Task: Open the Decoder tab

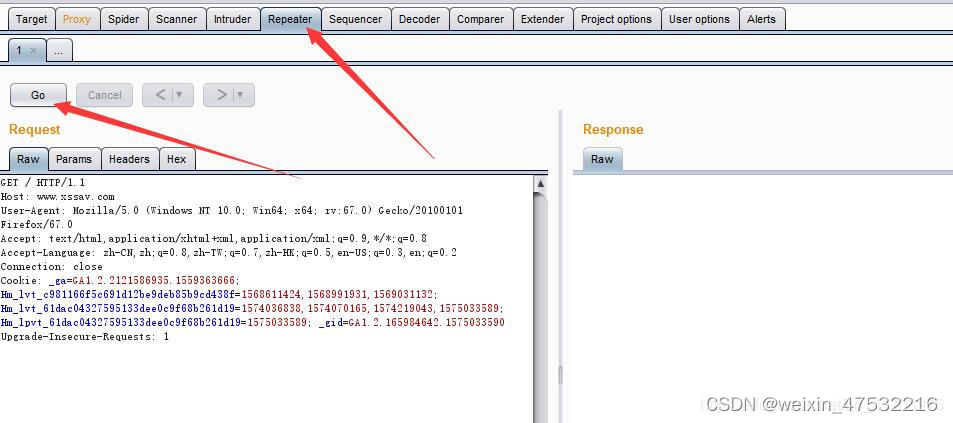Action: (419, 19)
